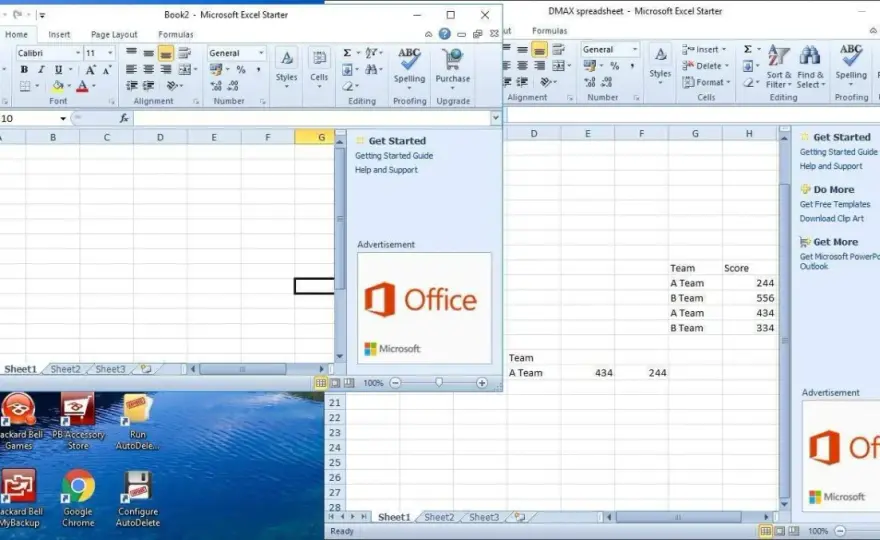Open Help question mark icon in Book2

(x=444, y=34)
